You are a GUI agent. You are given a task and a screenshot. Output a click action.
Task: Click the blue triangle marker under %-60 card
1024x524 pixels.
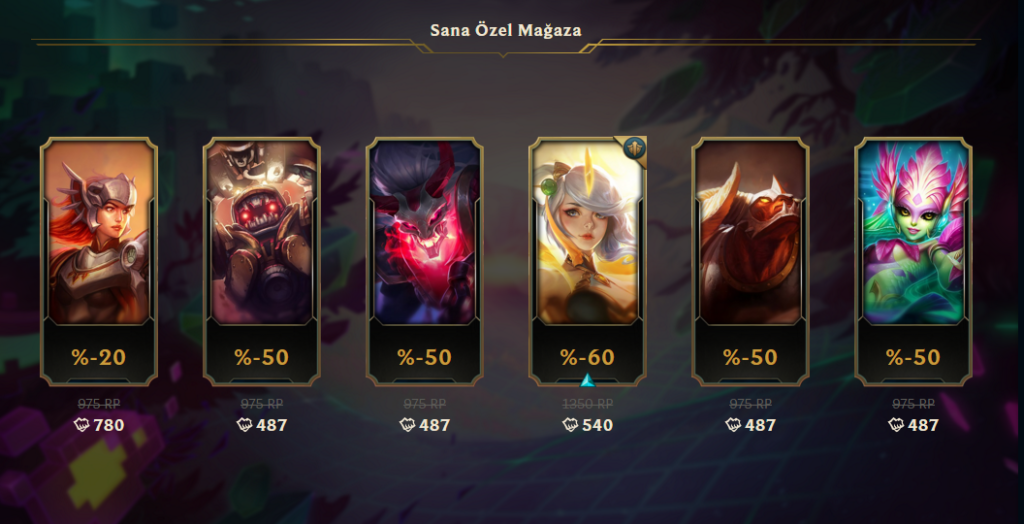point(587,380)
